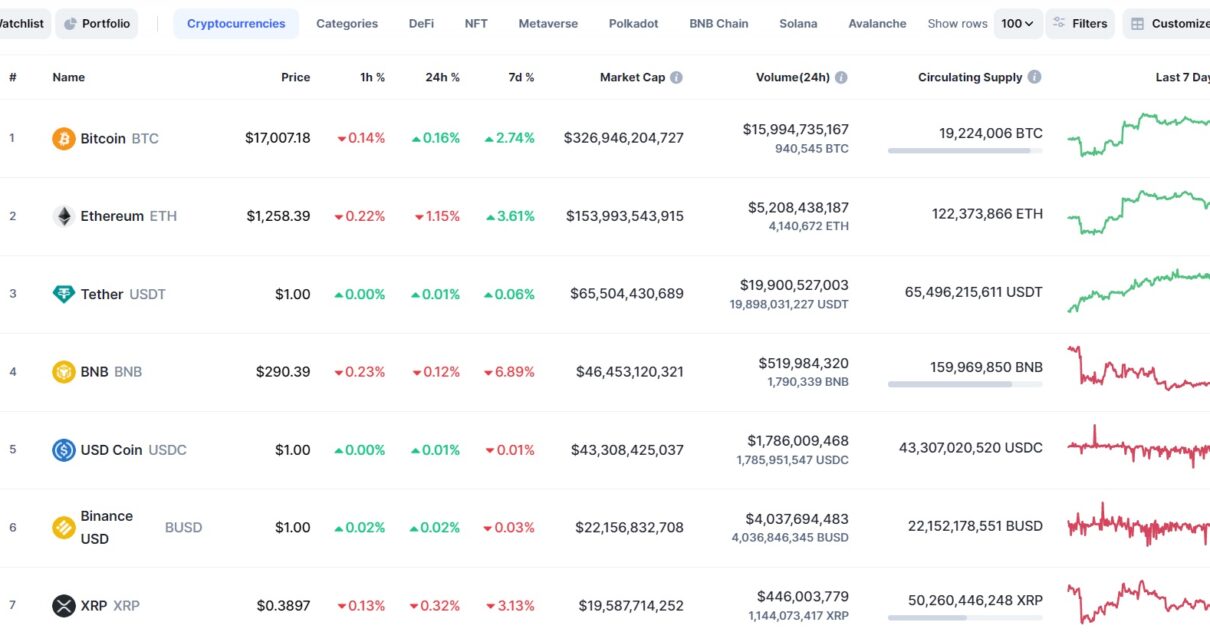Show the Volume(24h) info tooltip icon
1210x642 pixels.
pyautogui.click(x=841, y=77)
